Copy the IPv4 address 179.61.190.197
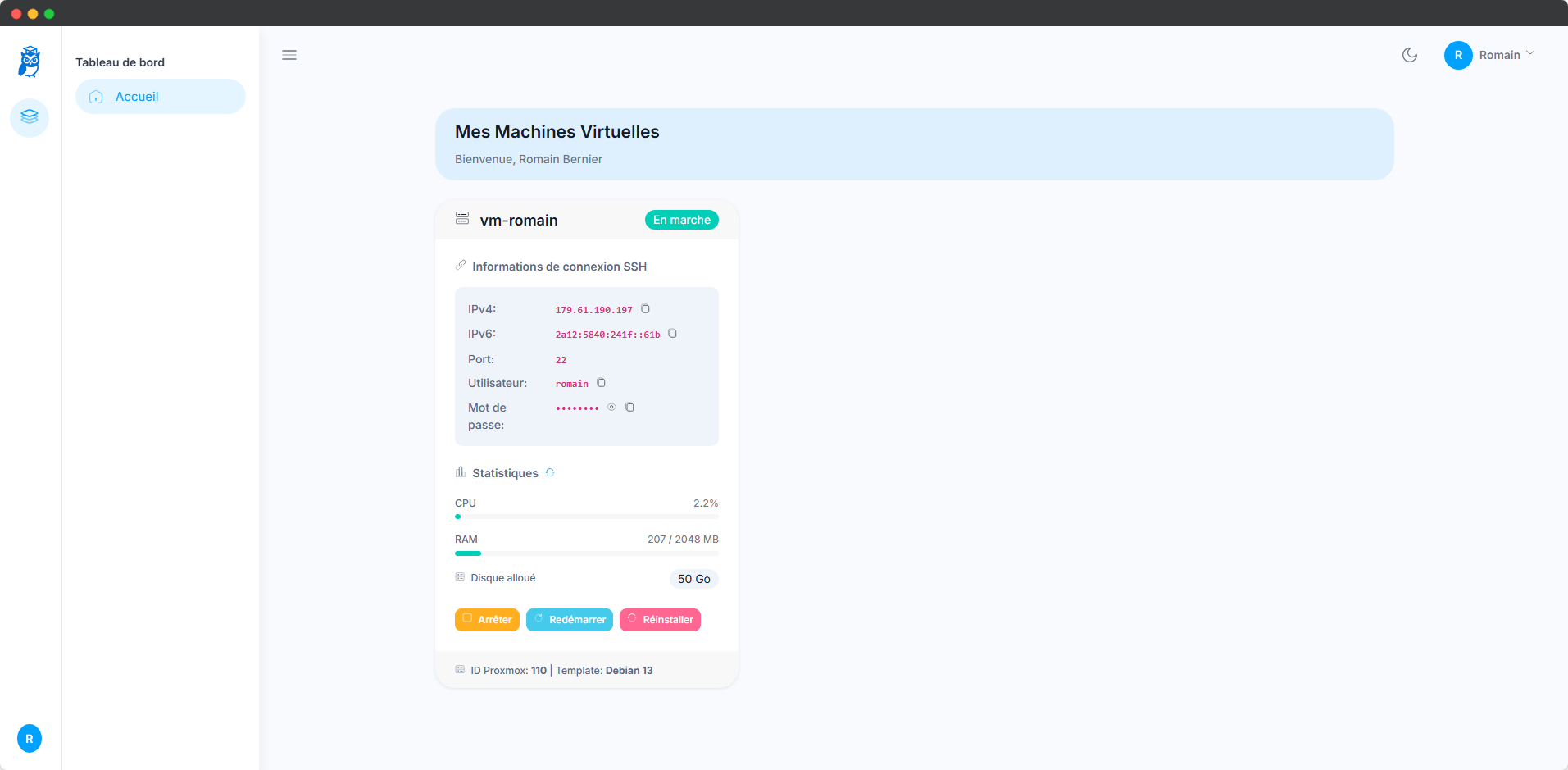Viewport: 1568px width, 770px height. [x=645, y=309]
